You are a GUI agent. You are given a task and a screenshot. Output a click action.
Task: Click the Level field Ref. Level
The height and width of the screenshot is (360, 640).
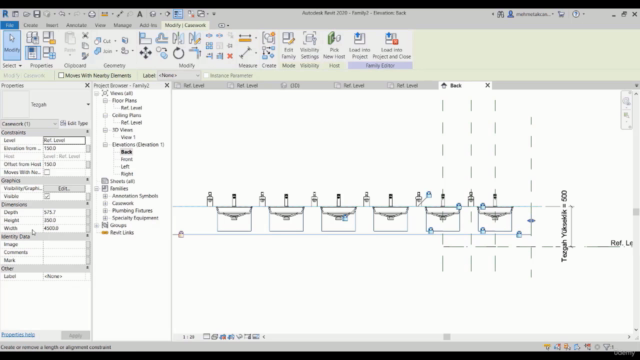[x=64, y=140]
